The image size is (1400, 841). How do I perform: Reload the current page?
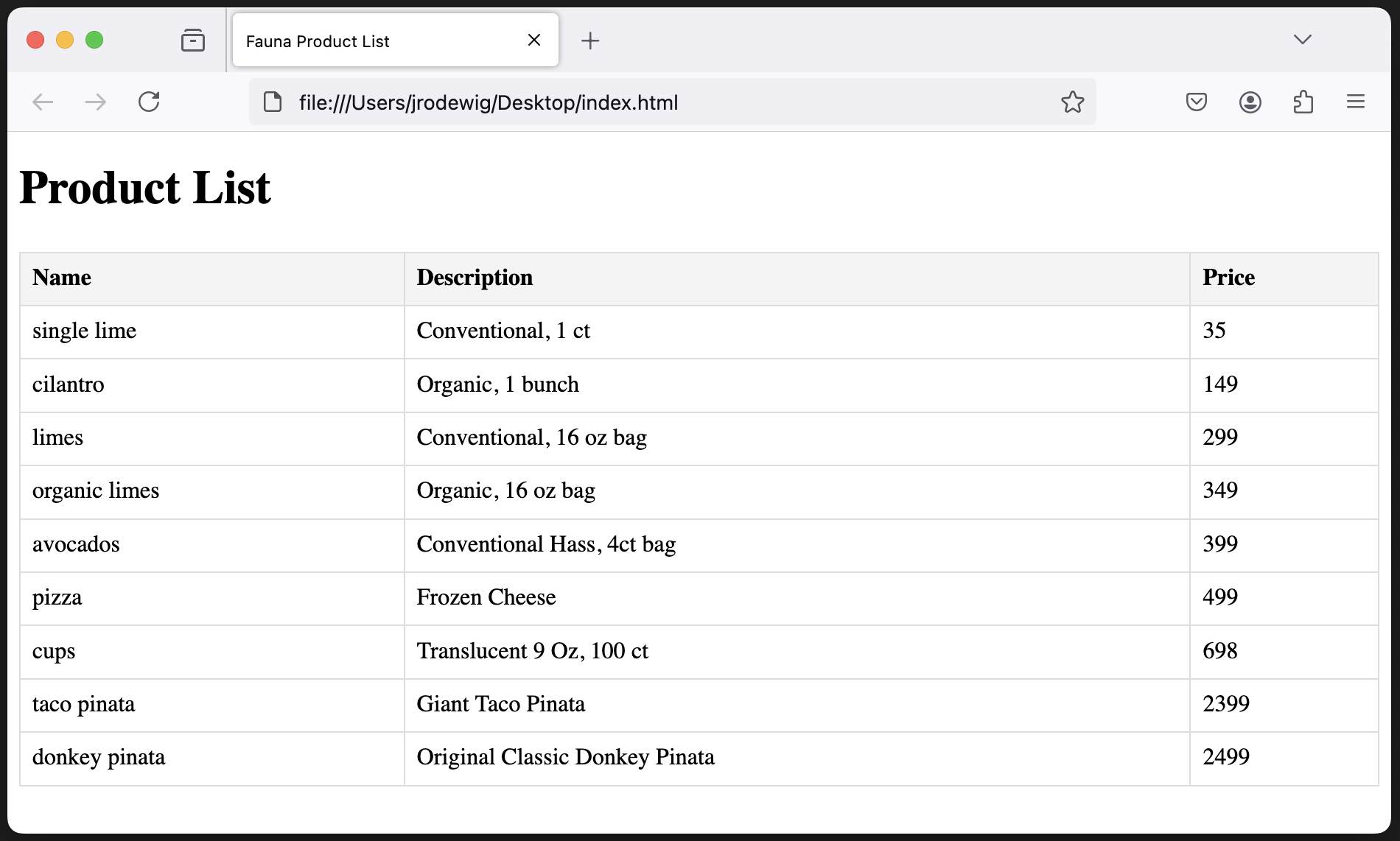(149, 102)
